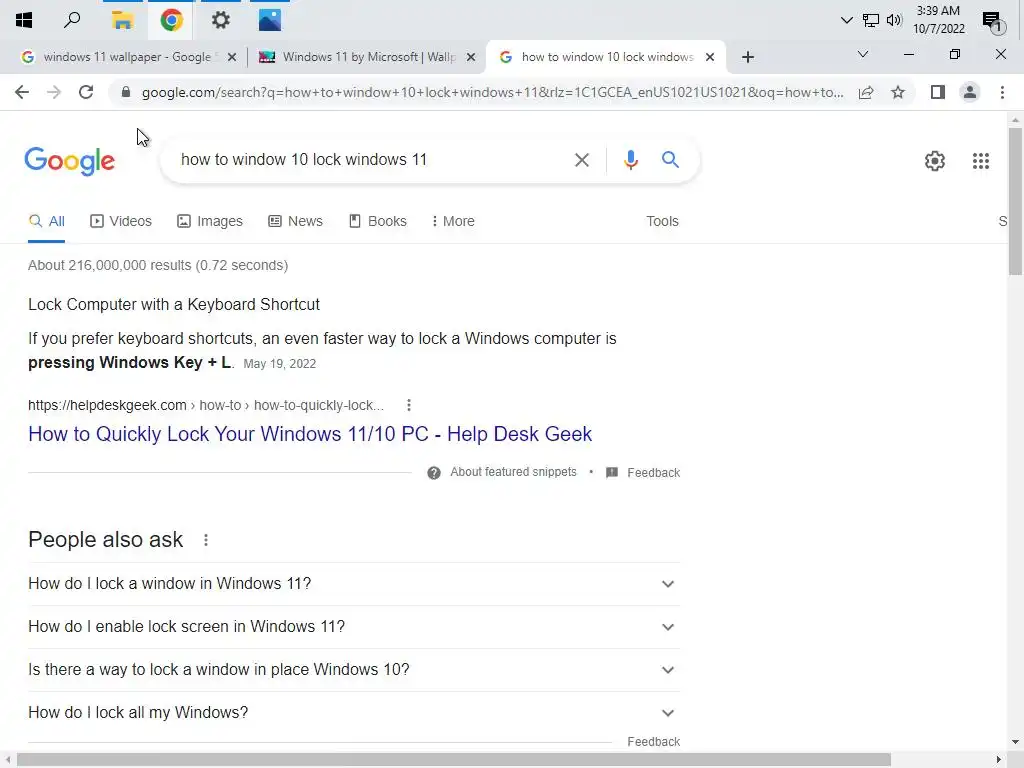Go back to the previous page

[x=22, y=92]
